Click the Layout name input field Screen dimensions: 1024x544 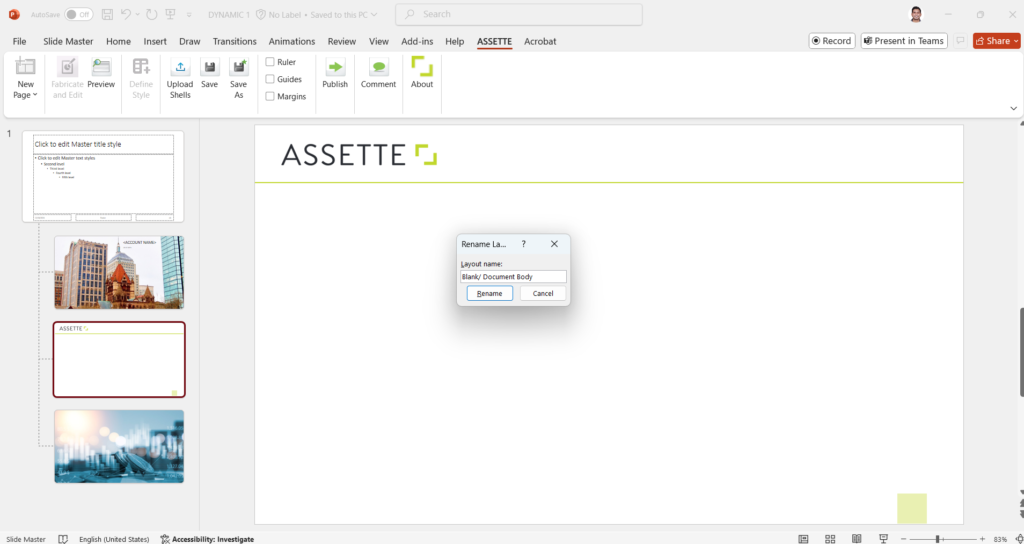[513, 276]
